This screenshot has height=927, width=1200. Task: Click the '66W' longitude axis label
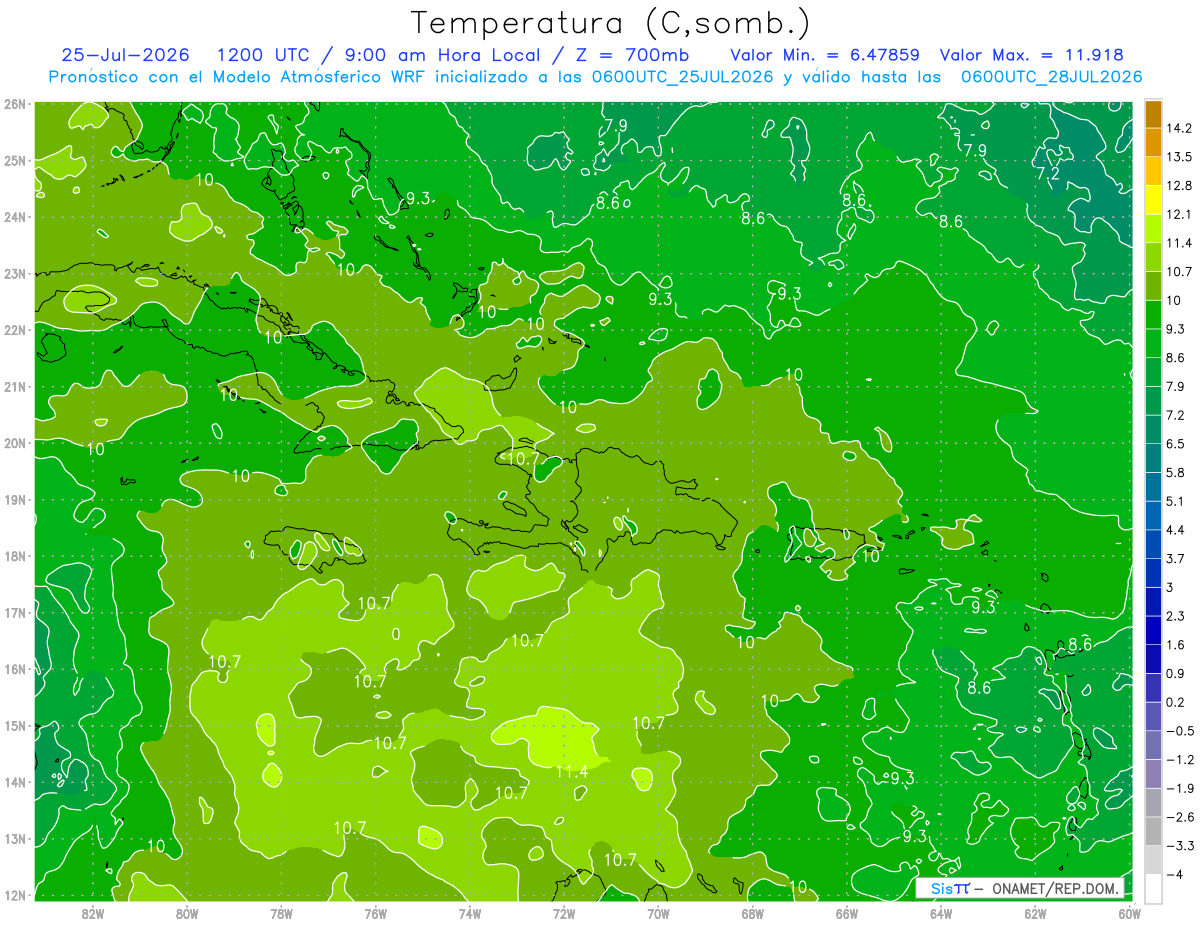pyautogui.click(x=847, y=913)
